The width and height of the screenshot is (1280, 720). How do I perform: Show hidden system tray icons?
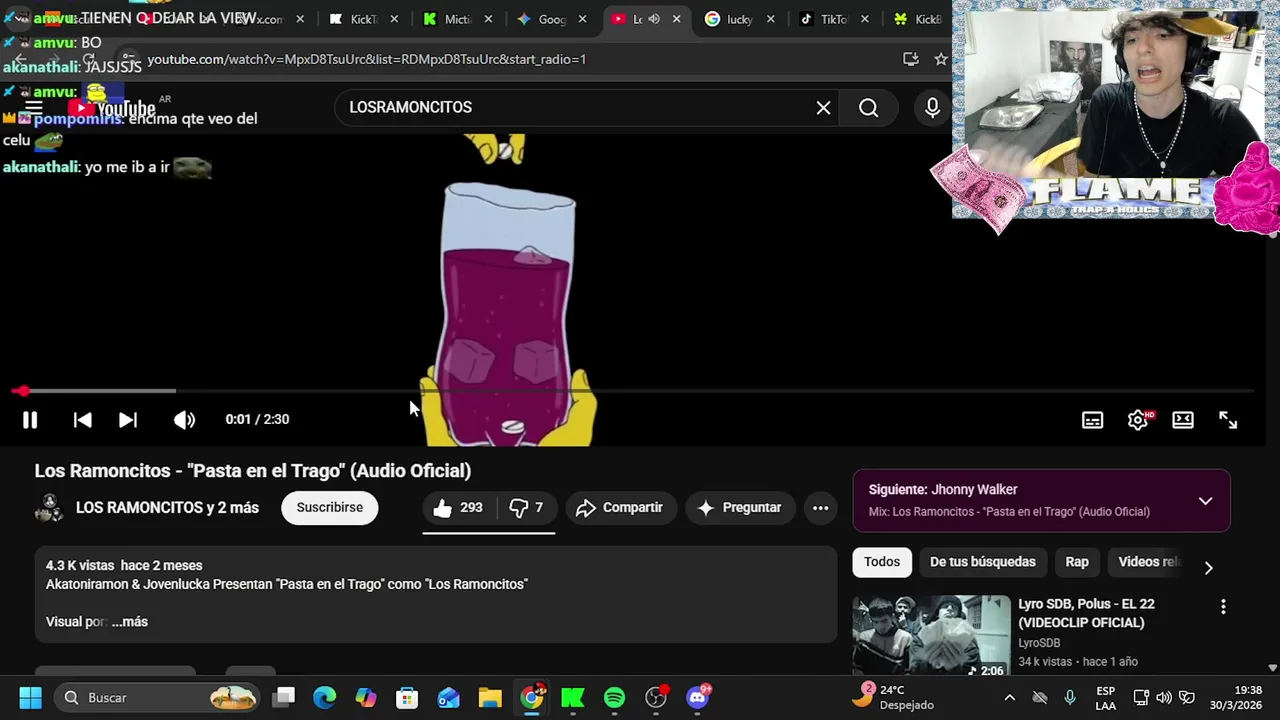(x=1009, y=698)
